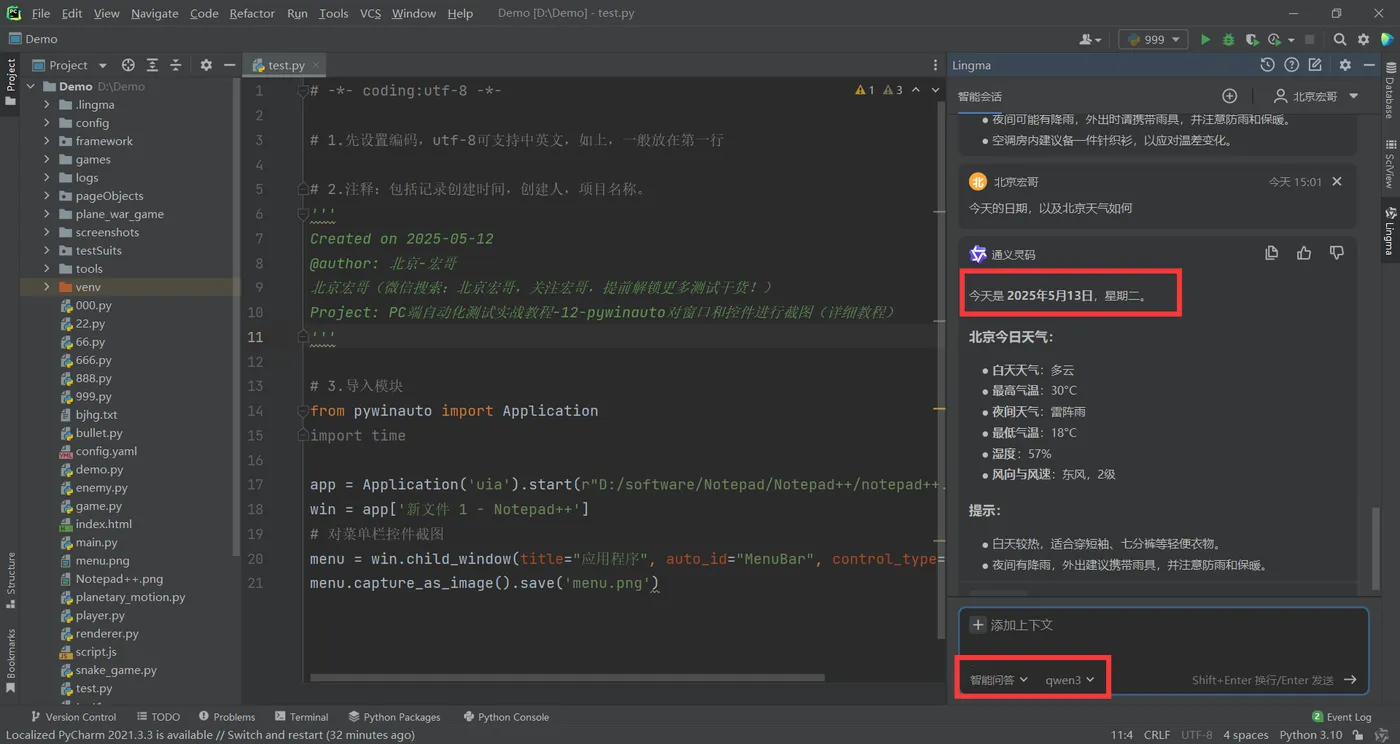
Task: Give thumbs up to the Lingma response
Action: click(1304, 253)
